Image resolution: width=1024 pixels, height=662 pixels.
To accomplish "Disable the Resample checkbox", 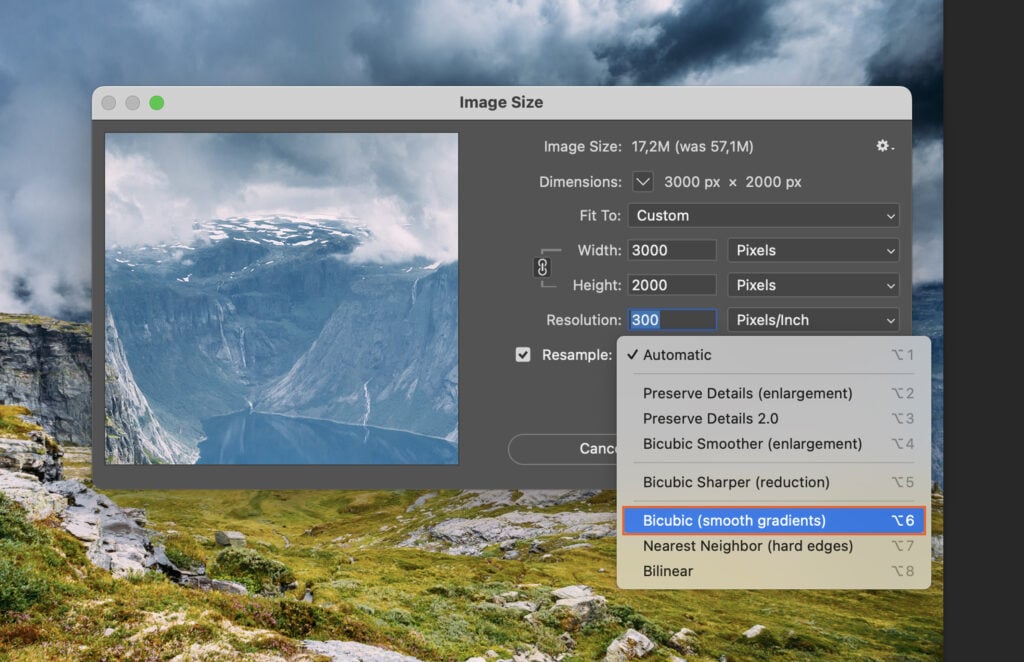I will [523, 354].
